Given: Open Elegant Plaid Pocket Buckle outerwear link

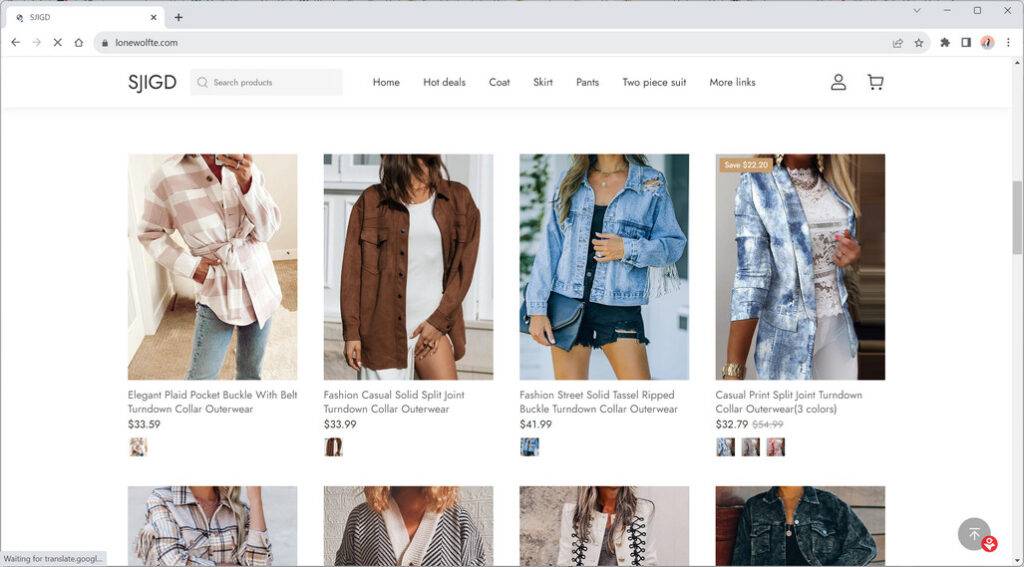Looking at the screenshot, I should [212, 402].
